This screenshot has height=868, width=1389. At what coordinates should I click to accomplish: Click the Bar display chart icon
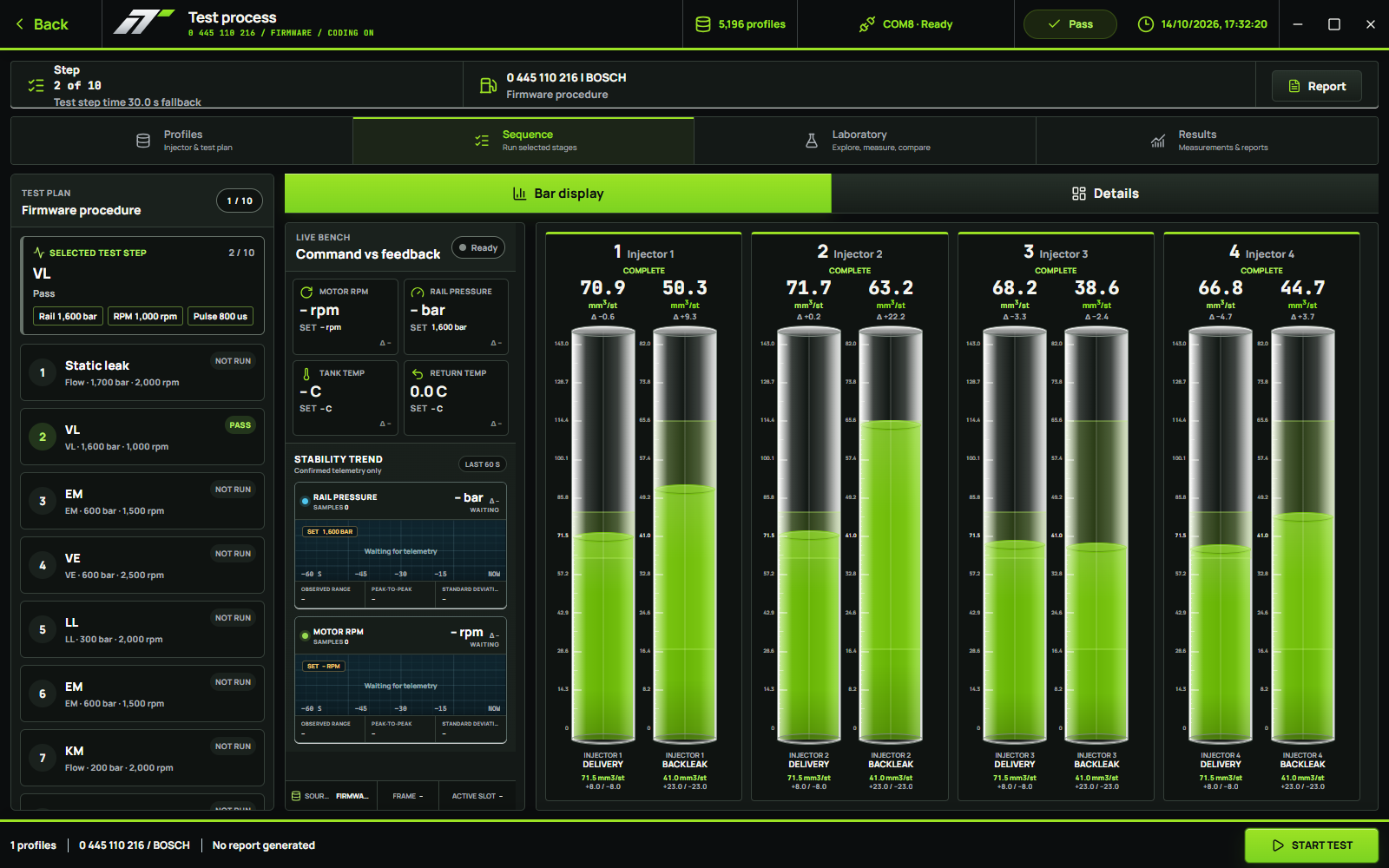pos(519,194)
